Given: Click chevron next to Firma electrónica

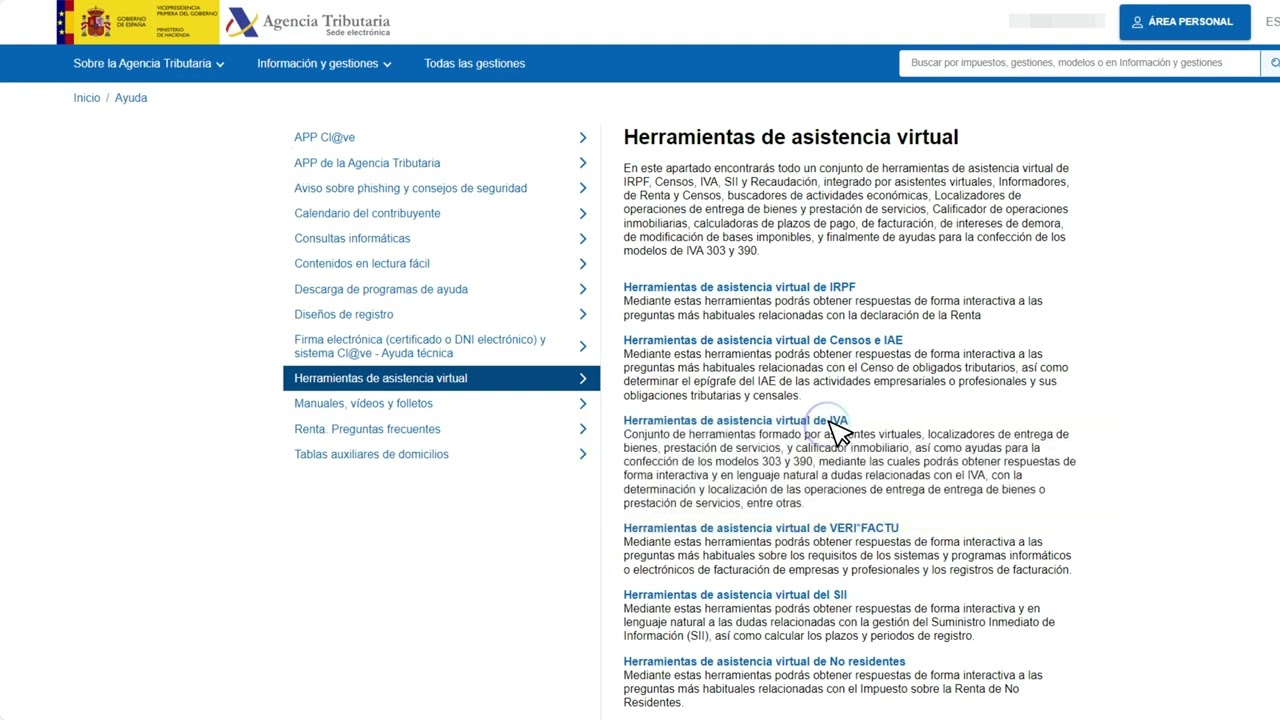Looking at the screenshot, I should [583, 346].
